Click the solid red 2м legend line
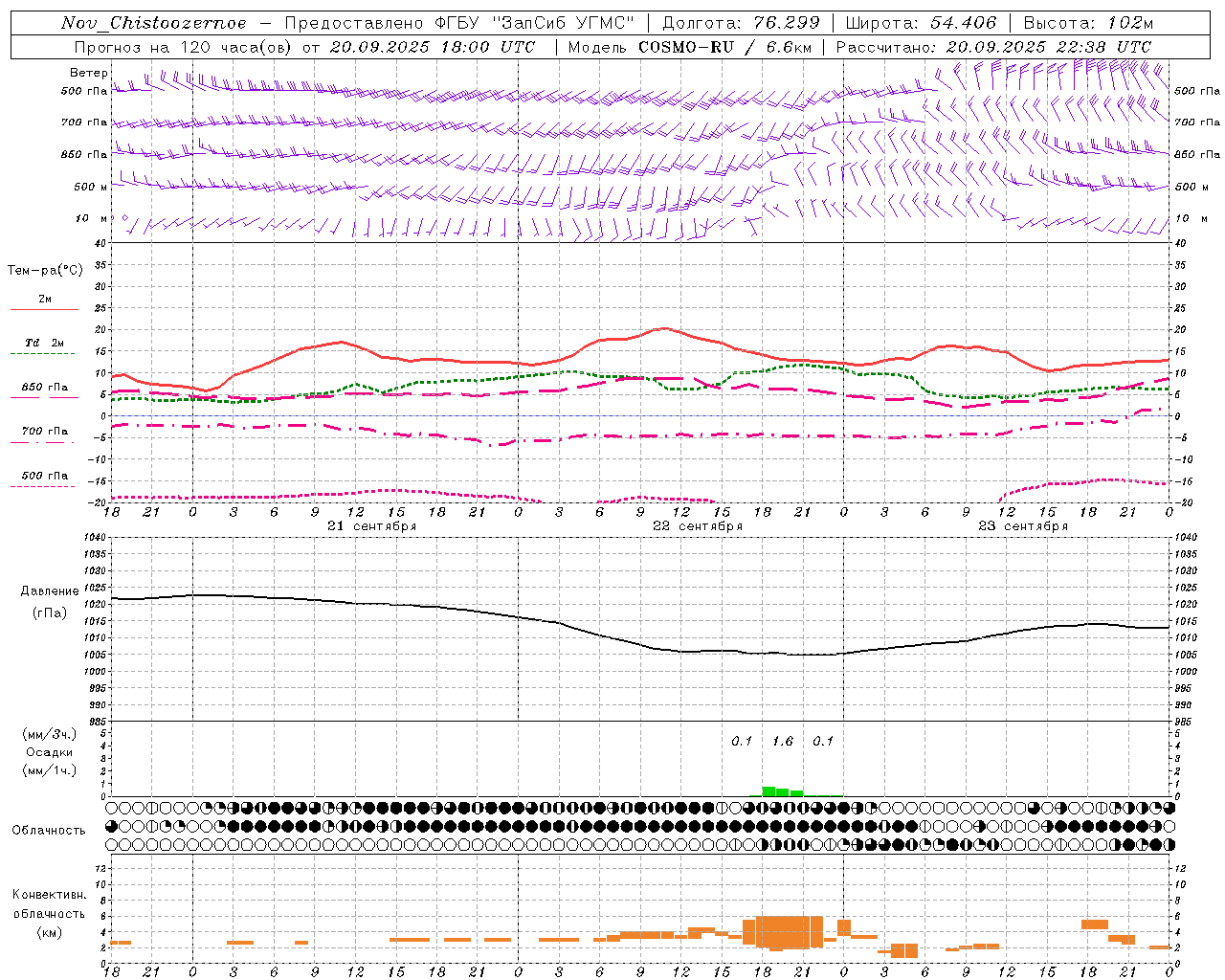The height and width of the screenshot is (980, 1225). coord(44,310)
